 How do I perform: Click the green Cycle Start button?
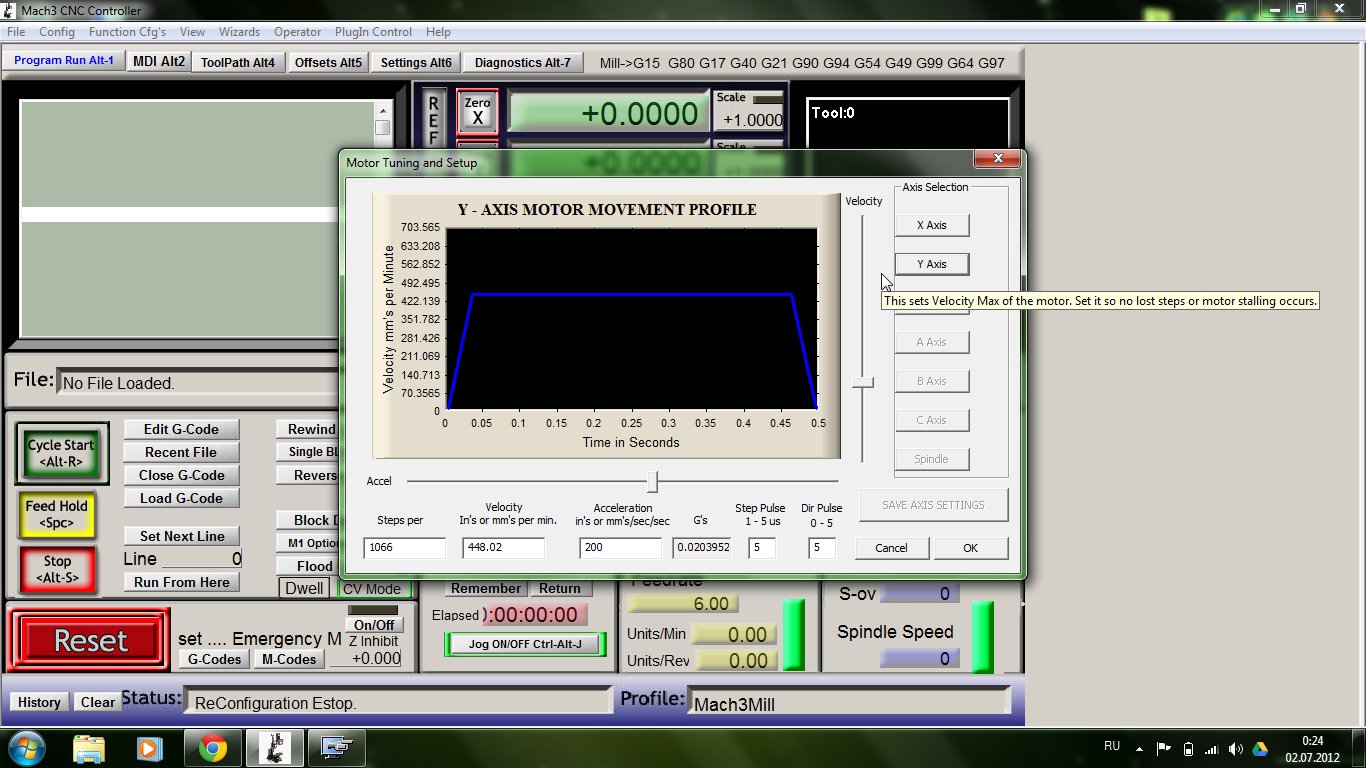click(x=61, y=453)
